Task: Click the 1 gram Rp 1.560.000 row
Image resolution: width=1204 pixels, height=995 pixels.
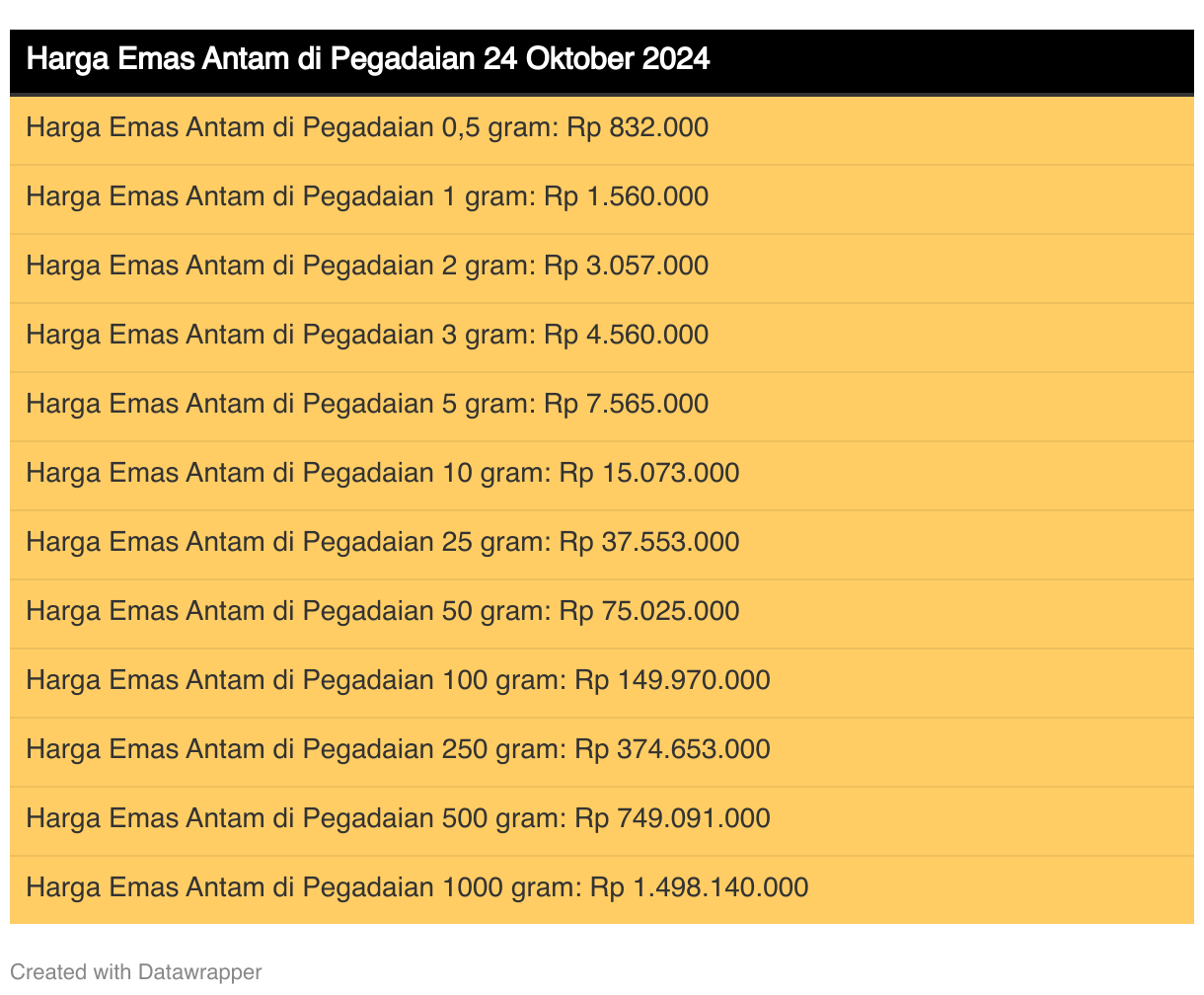Action: click(x=367, y=197)
